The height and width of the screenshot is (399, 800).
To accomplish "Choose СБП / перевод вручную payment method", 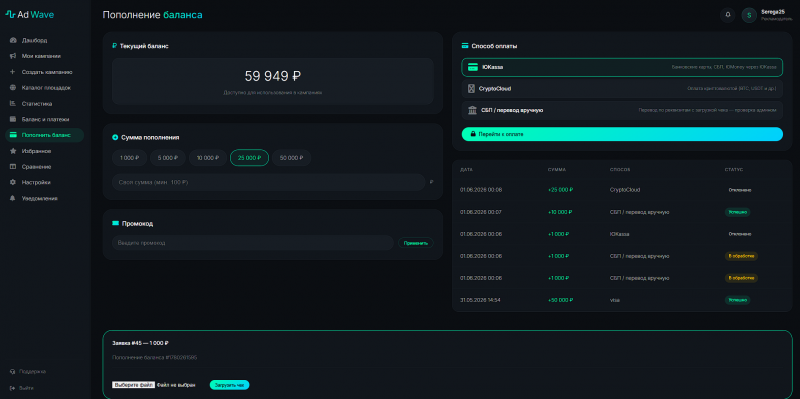I will tap(622, 110).
